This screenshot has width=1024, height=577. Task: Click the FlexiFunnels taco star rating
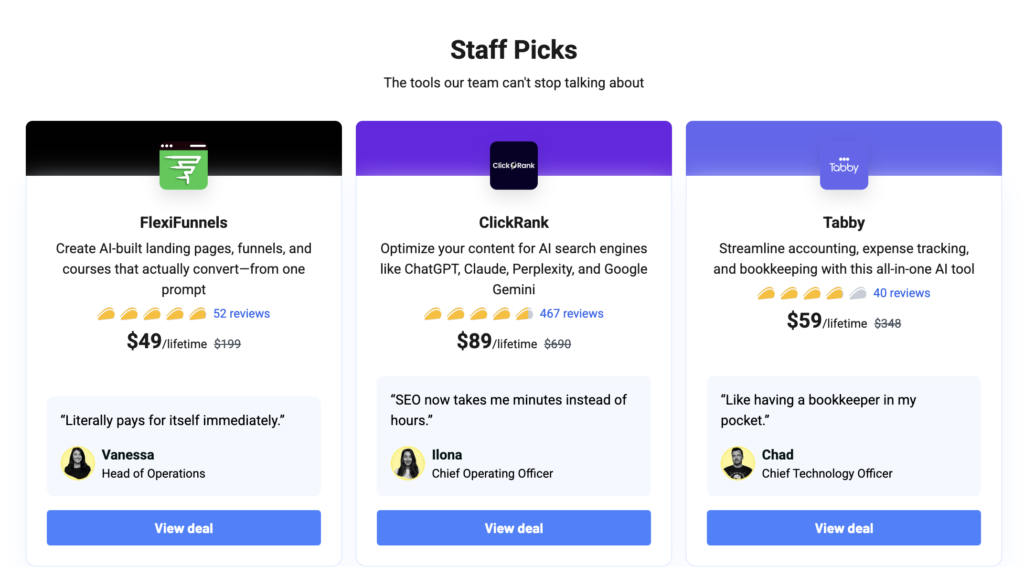152,314
